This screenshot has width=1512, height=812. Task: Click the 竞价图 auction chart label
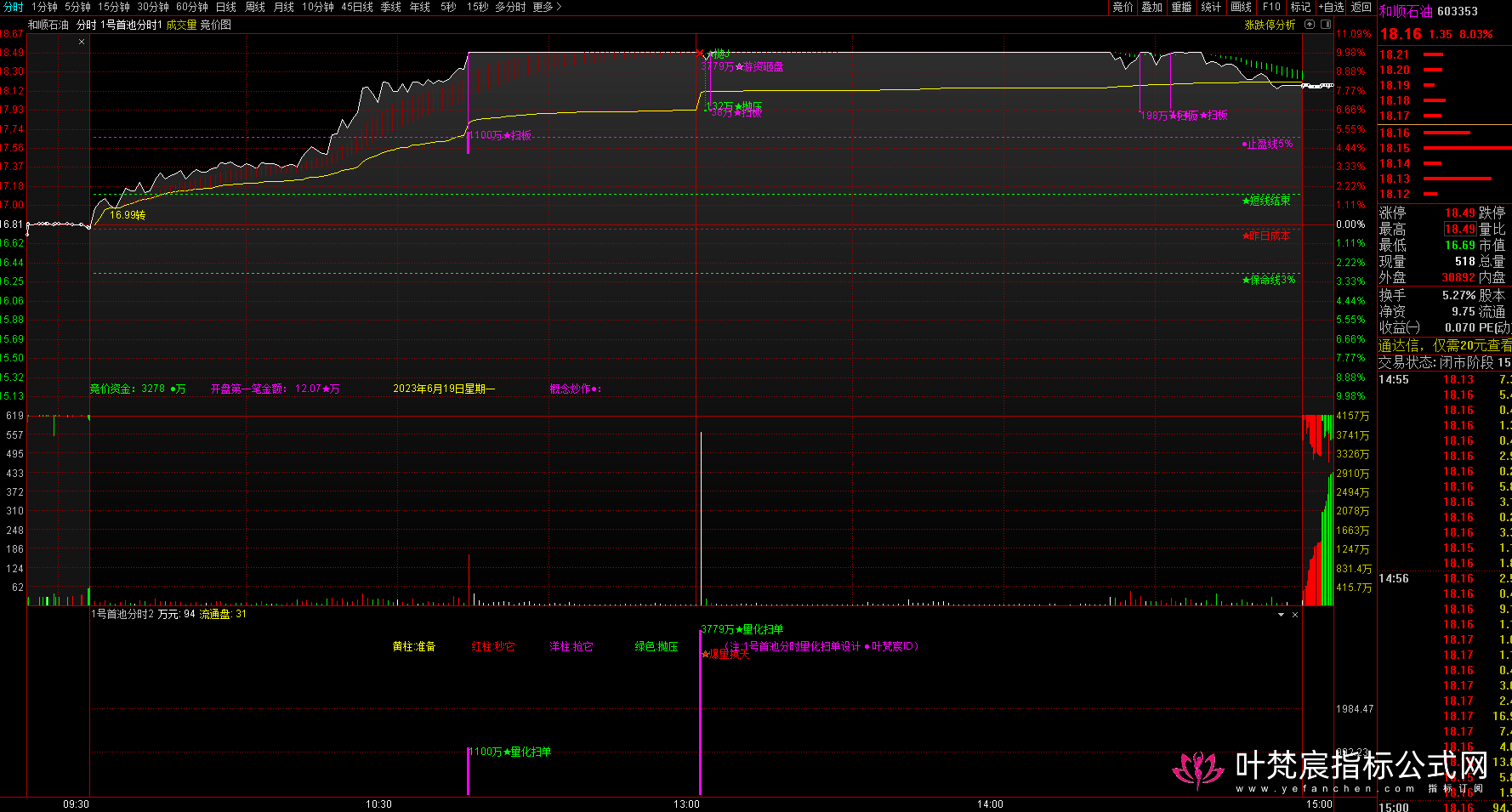(x=215, y=26)
